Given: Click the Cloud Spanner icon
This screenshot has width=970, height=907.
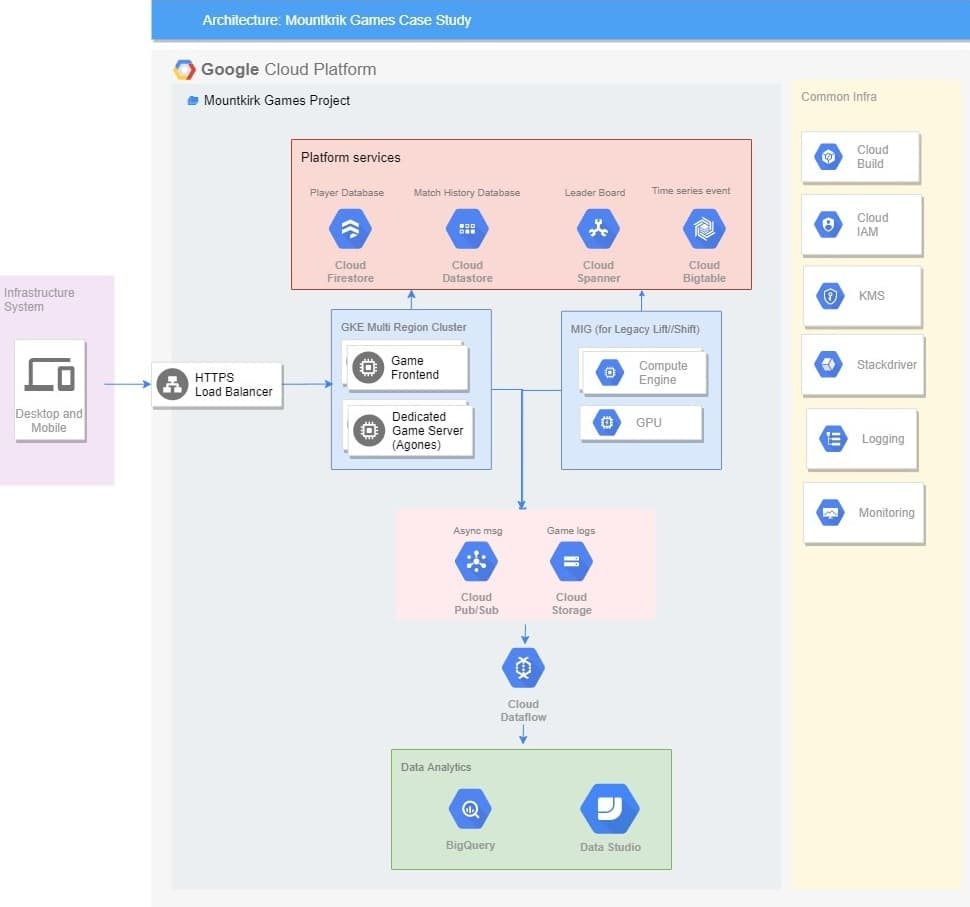Looking at the screenshot, I should click(x=598, y=229).
